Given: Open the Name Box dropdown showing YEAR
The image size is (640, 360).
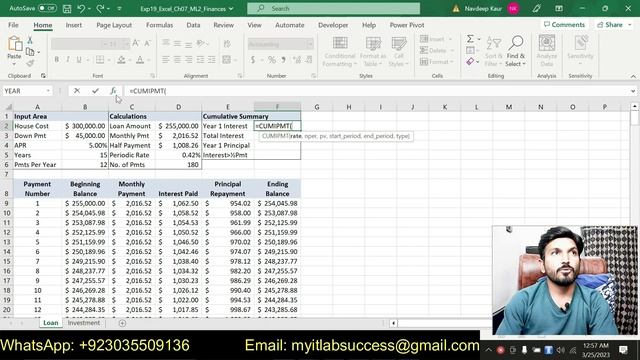Looking at the screenshot, I should [48, 91].
